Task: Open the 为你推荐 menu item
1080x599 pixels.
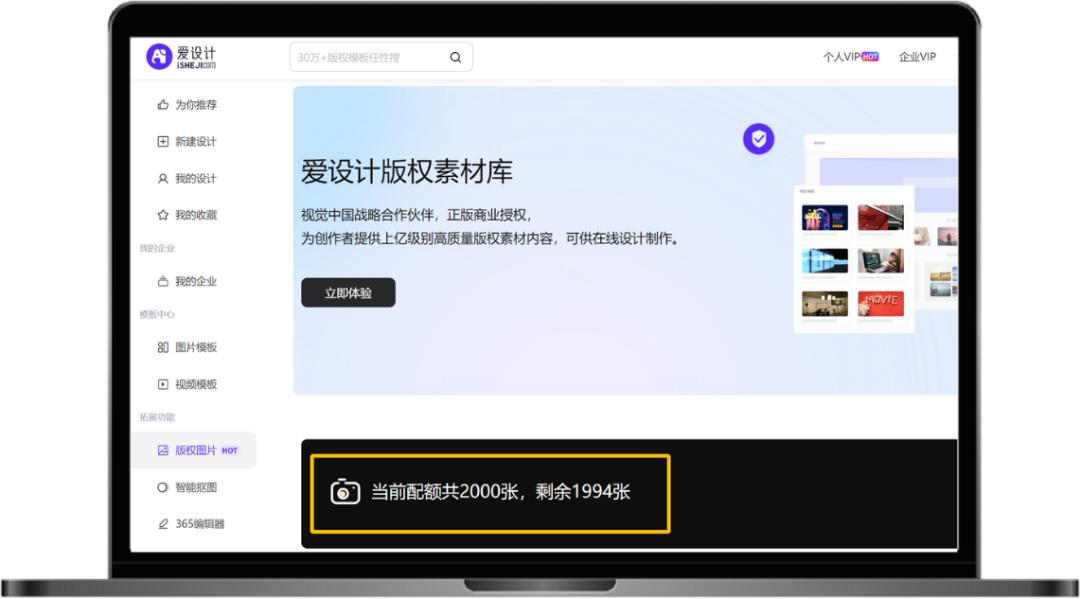Action: click(191, 105)
